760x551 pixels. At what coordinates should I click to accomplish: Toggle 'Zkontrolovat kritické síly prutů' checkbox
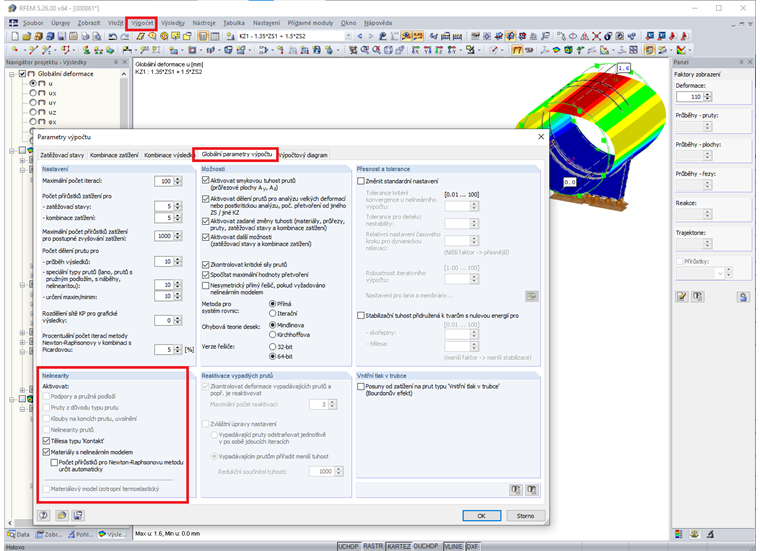[x=206, y=265]
